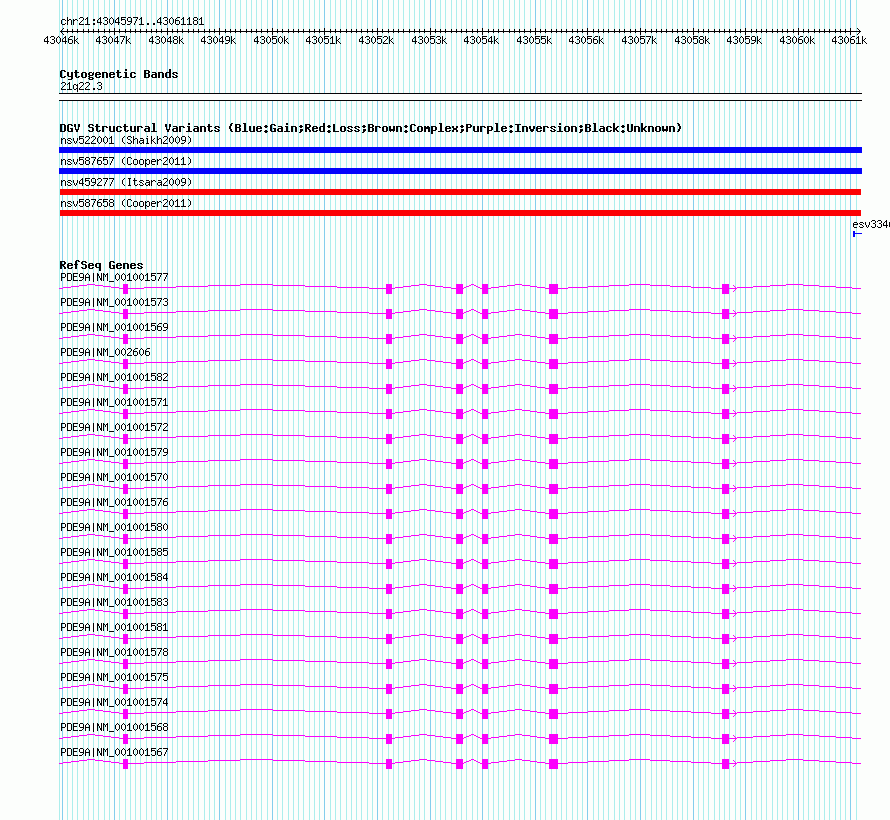This screenshot has height=820, width=890.
Task: Select transcript PDE9A|NM_001001577
Action: point(114,277)
